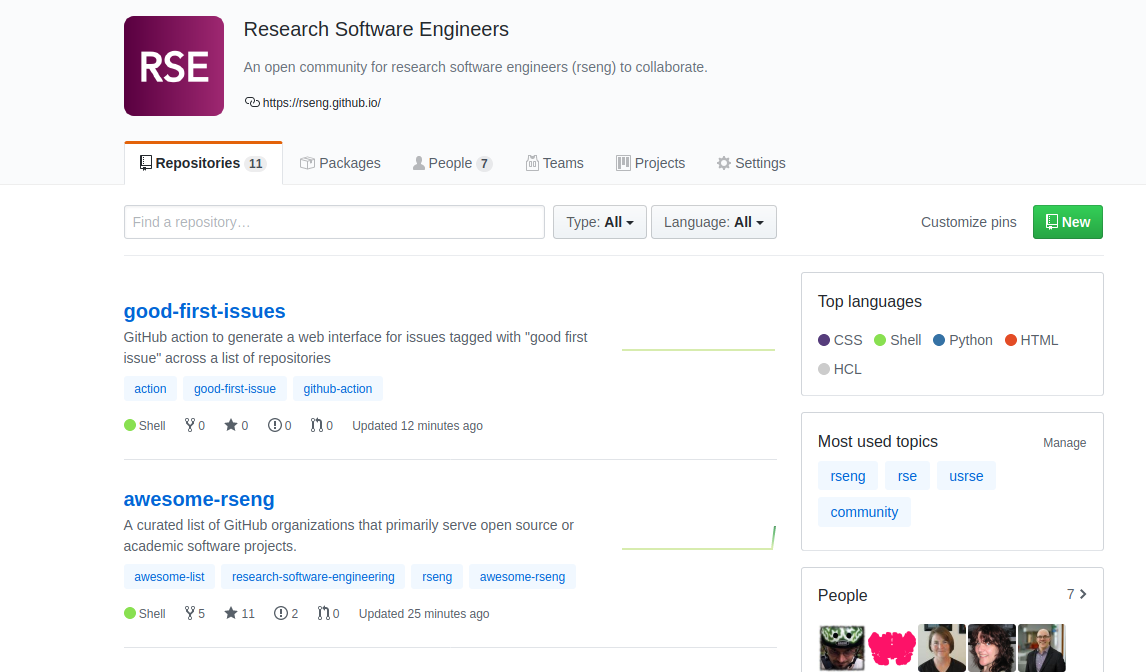Screen dimensions: 1146x672
Task: Click the awesome-rseng activity sparkline
Action: click(698, 537)
